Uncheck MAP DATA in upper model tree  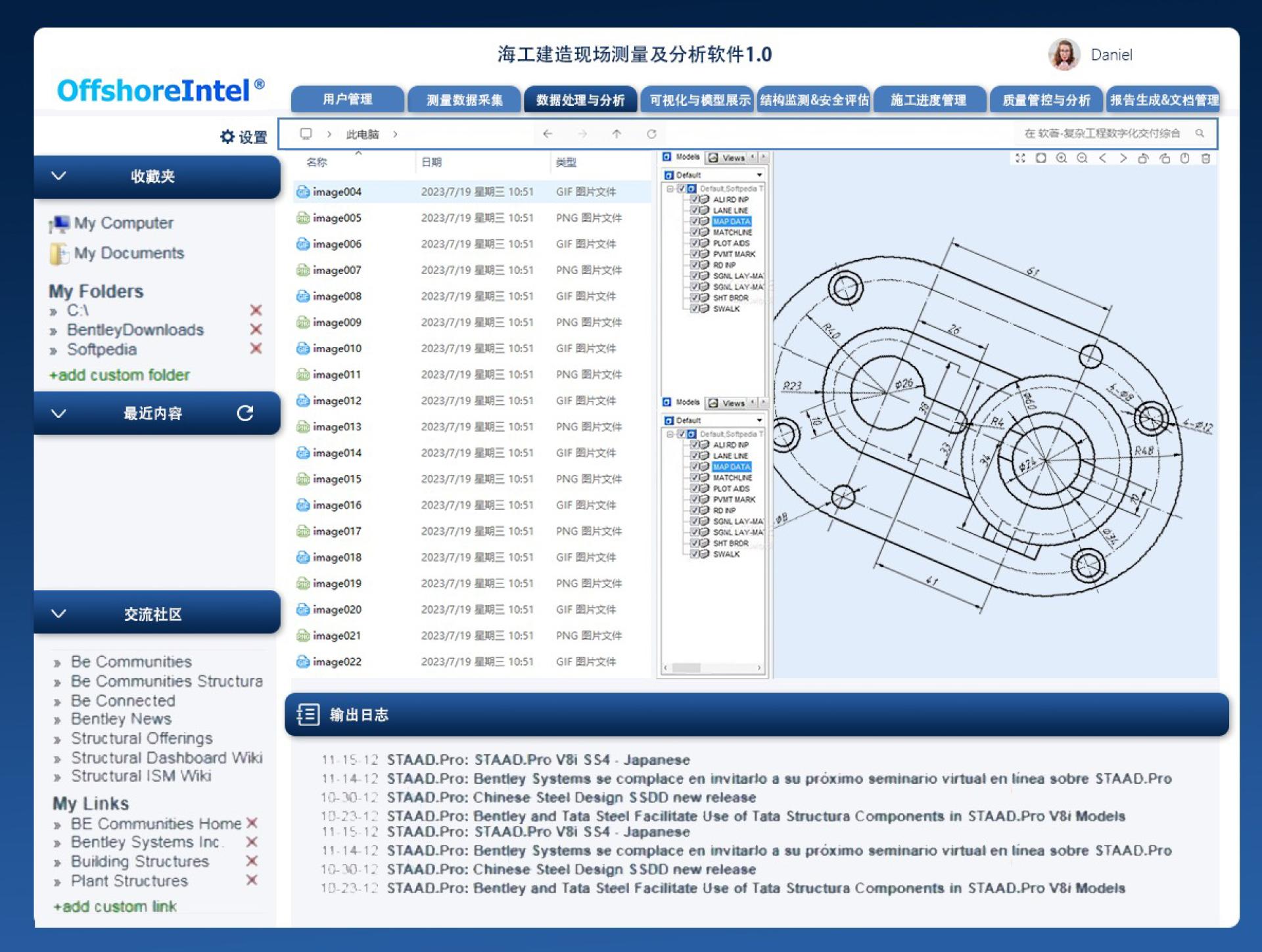coord(695,221)
